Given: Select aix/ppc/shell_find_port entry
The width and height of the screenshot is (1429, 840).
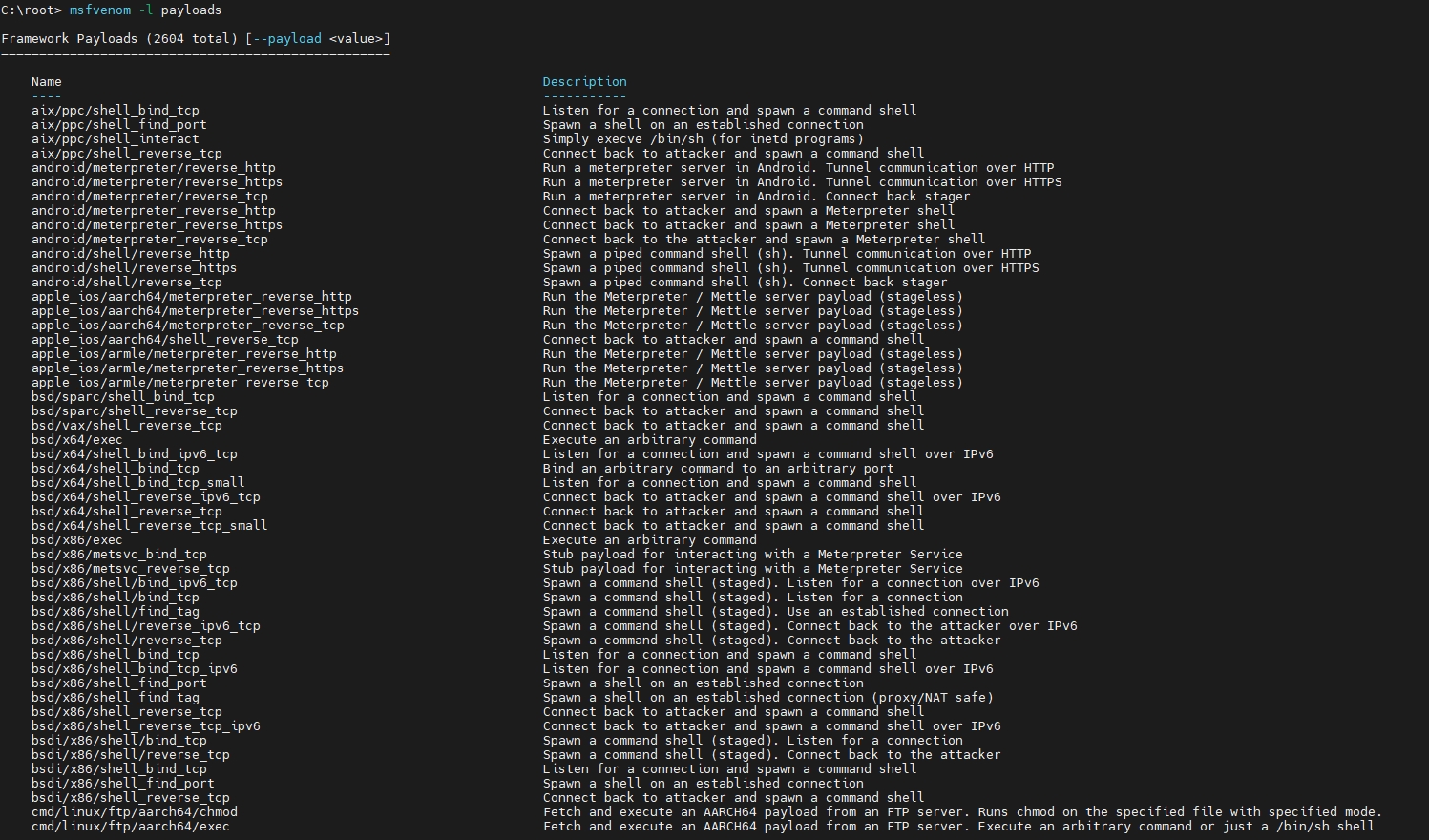Looking at the screenshot, I should pos(119,125).
